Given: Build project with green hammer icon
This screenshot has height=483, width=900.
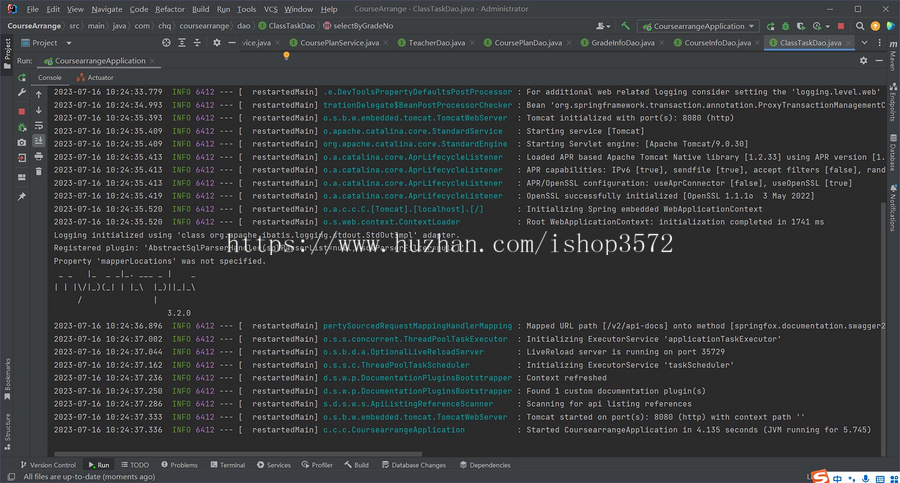Looking at the screenshot, I should point(626,26).
